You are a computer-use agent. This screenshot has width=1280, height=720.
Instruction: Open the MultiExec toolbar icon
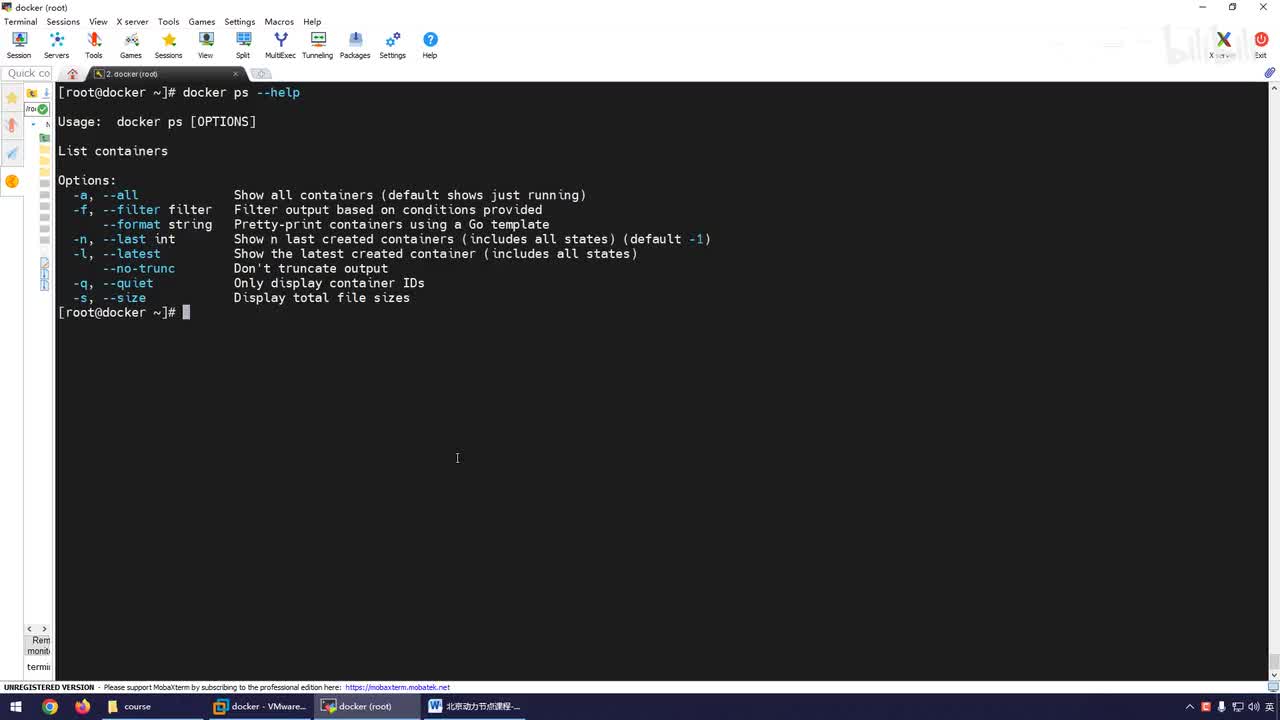[x=281, y=45]
